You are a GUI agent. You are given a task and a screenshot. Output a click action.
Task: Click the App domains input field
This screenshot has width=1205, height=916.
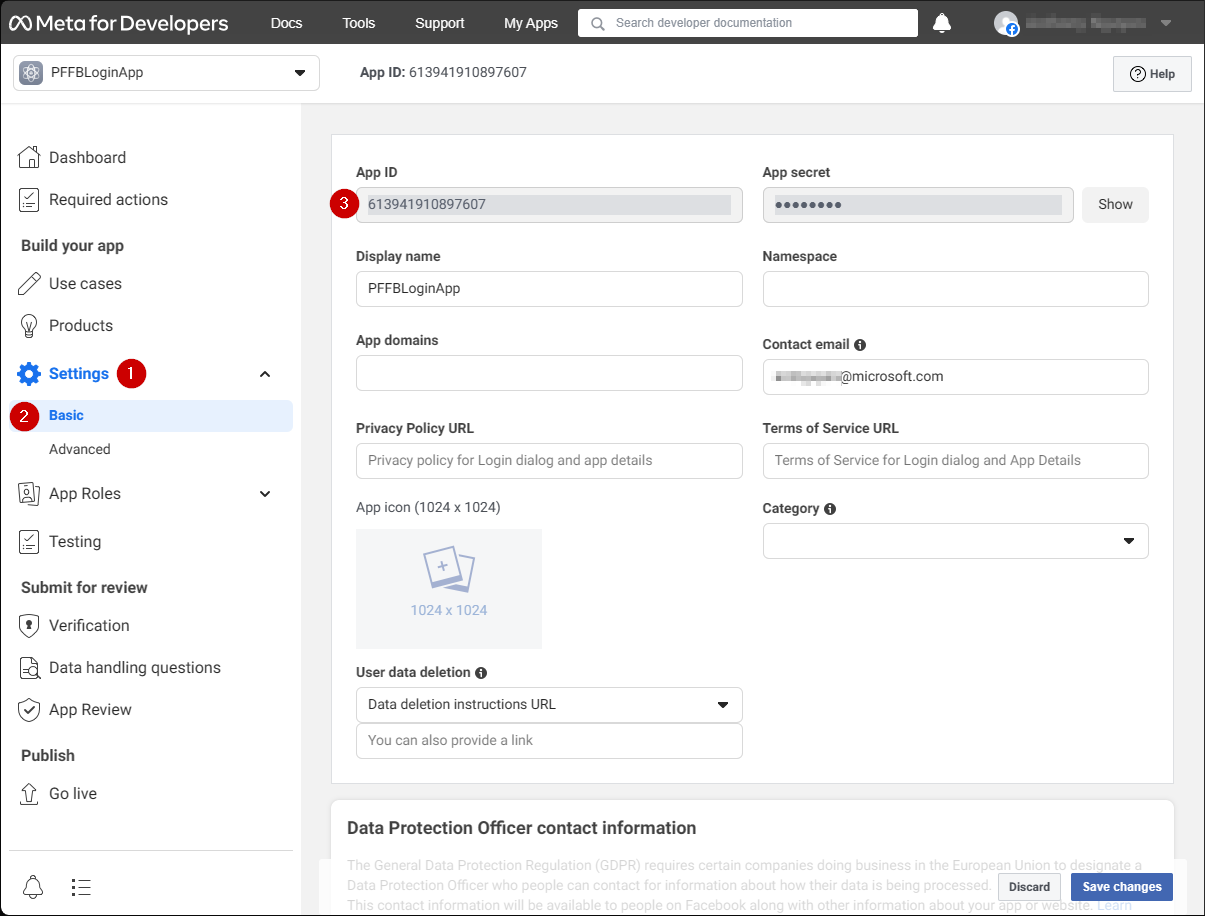tap(549, 373)
